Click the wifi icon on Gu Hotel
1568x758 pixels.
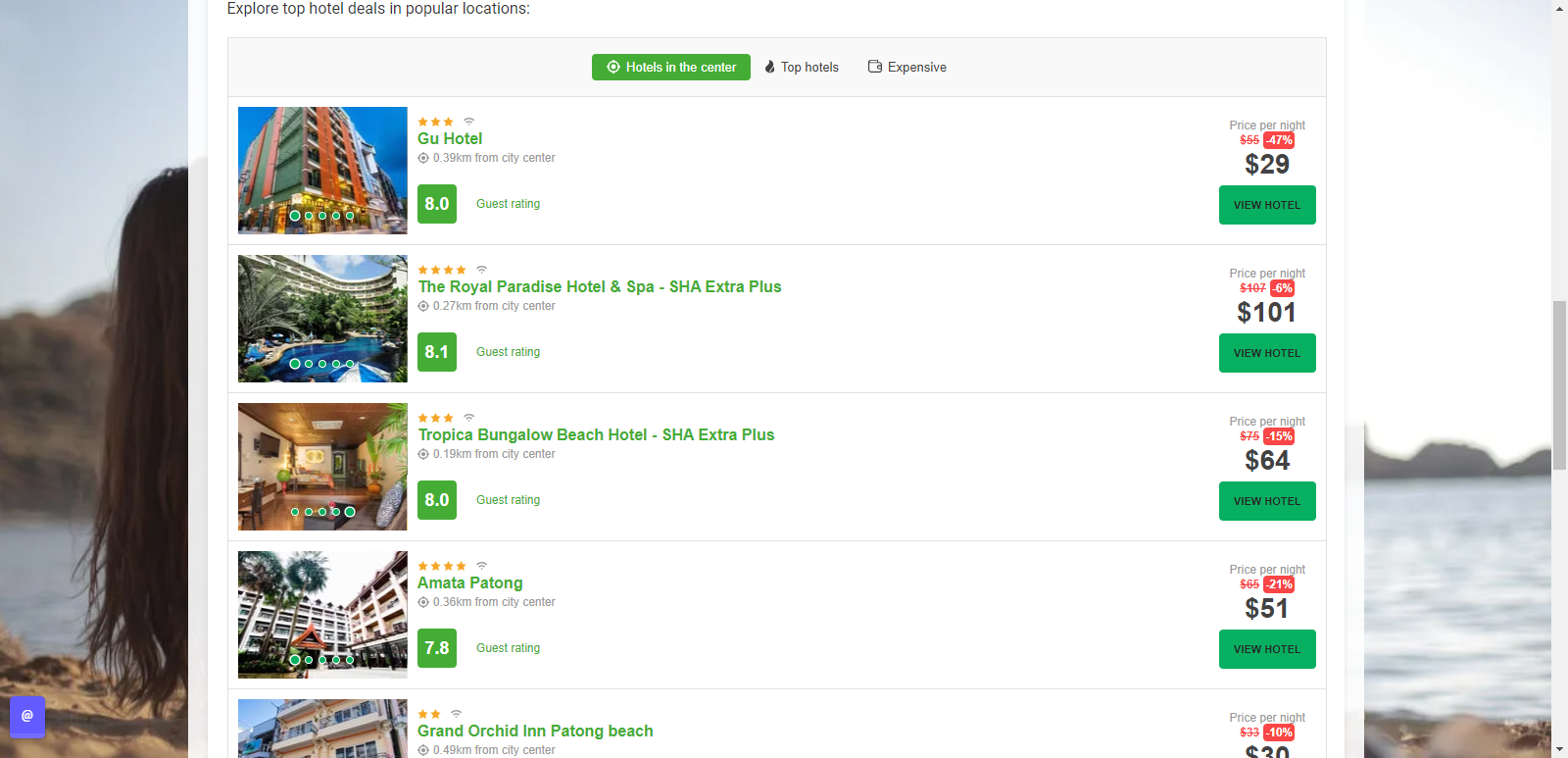[468, 122]
